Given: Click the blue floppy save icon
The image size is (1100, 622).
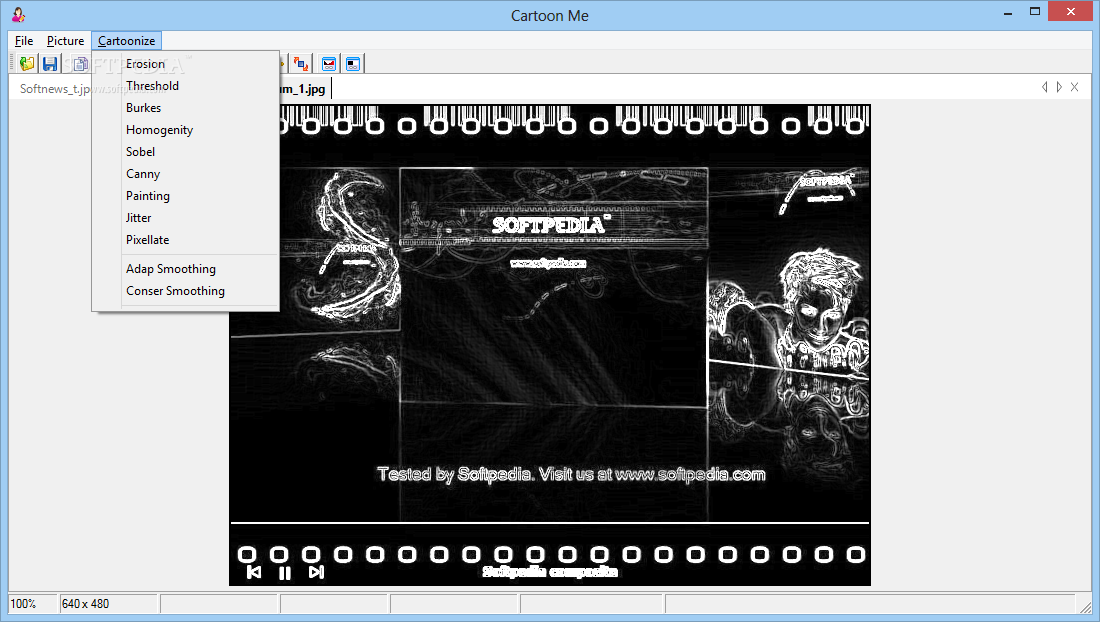Looking at the screenshot, I should (50, 64).
